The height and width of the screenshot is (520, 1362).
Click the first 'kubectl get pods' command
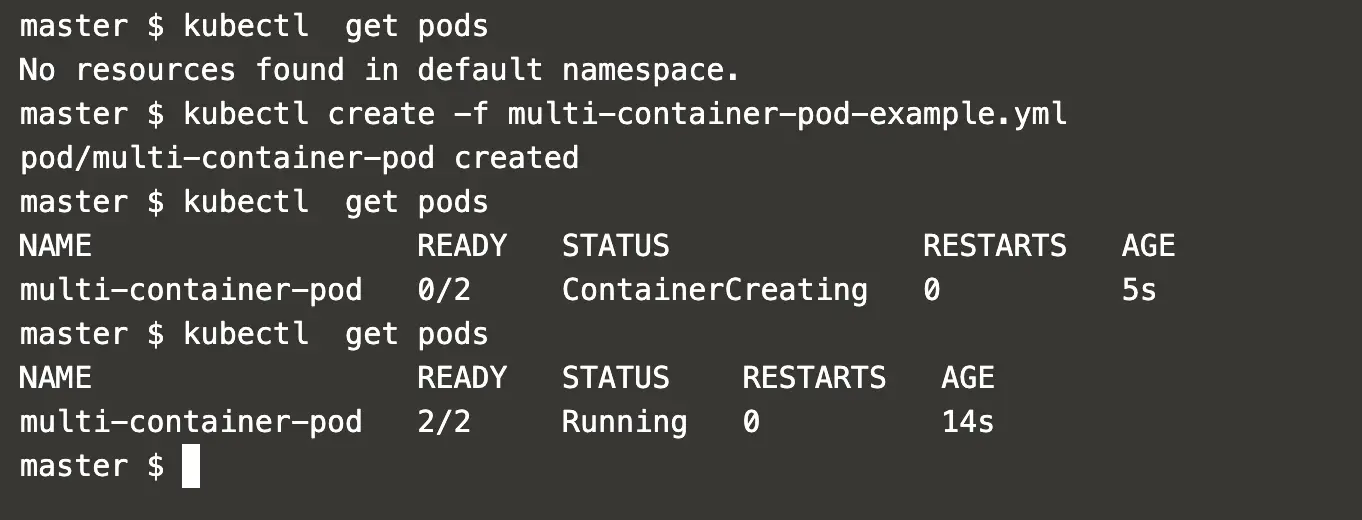pyautogui.click(x=336, y=26)
